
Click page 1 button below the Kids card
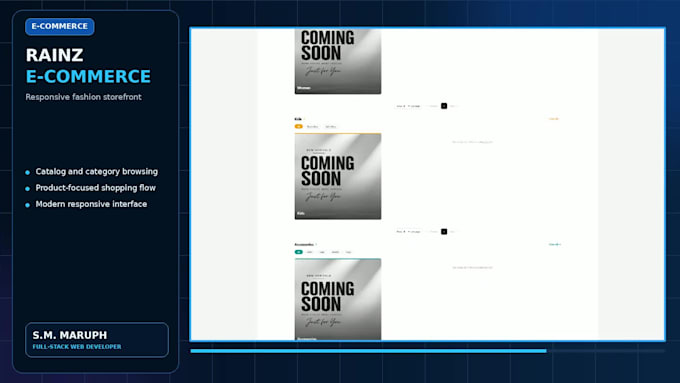coord(444,232)
